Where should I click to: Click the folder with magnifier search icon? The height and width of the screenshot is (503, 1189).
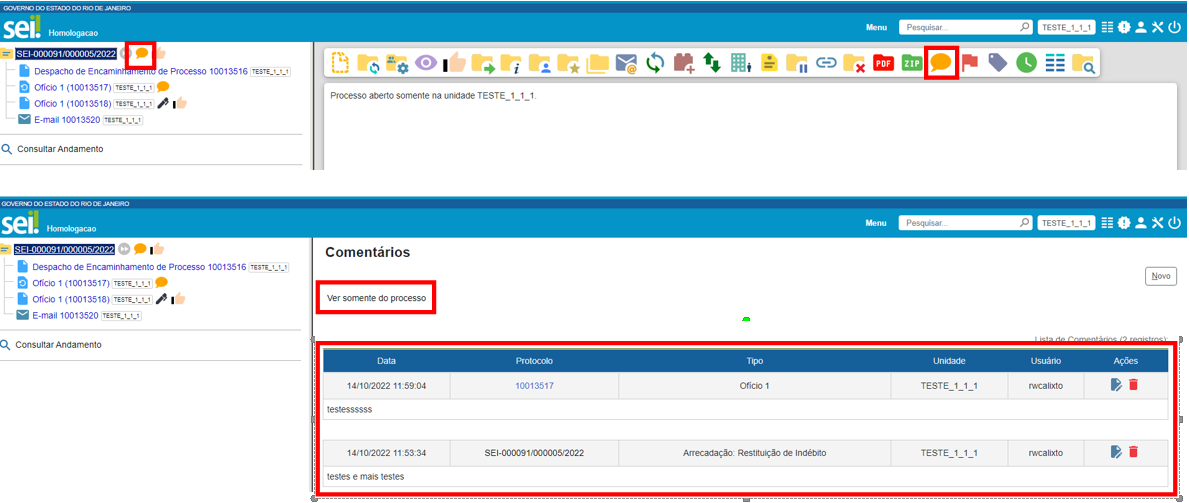[x=1083, y=63]
